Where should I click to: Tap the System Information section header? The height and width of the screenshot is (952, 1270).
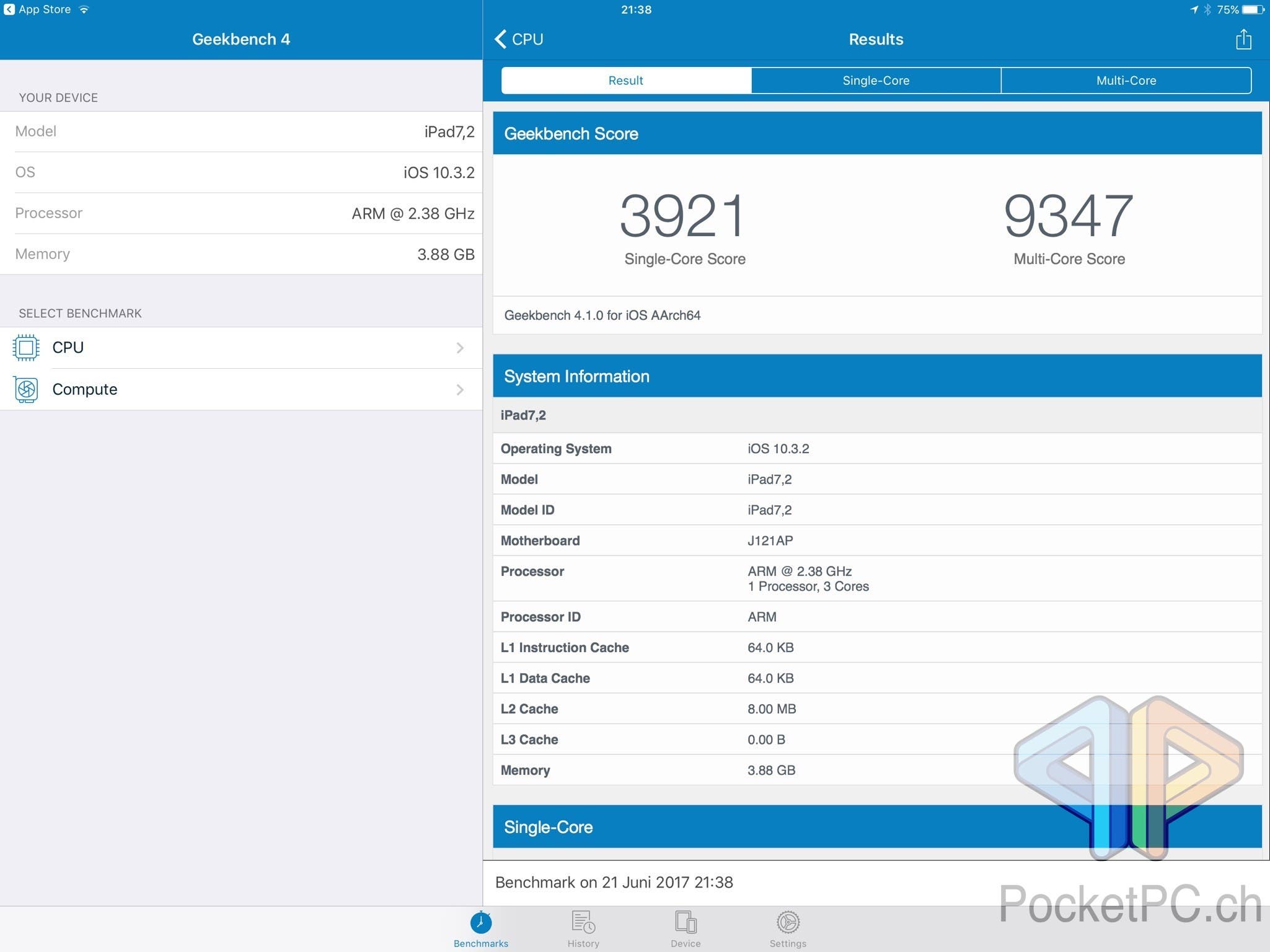coord(877,376)
